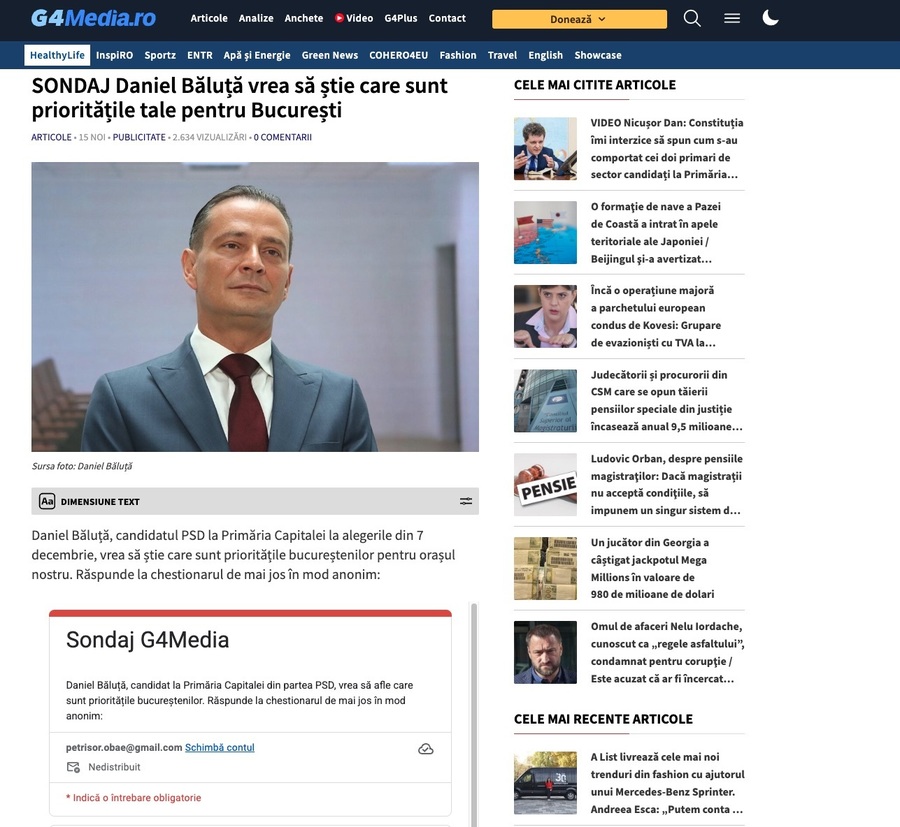Click the G4Media.ro logo
Screen dimensions: 900x827
[x=93, y=18]
